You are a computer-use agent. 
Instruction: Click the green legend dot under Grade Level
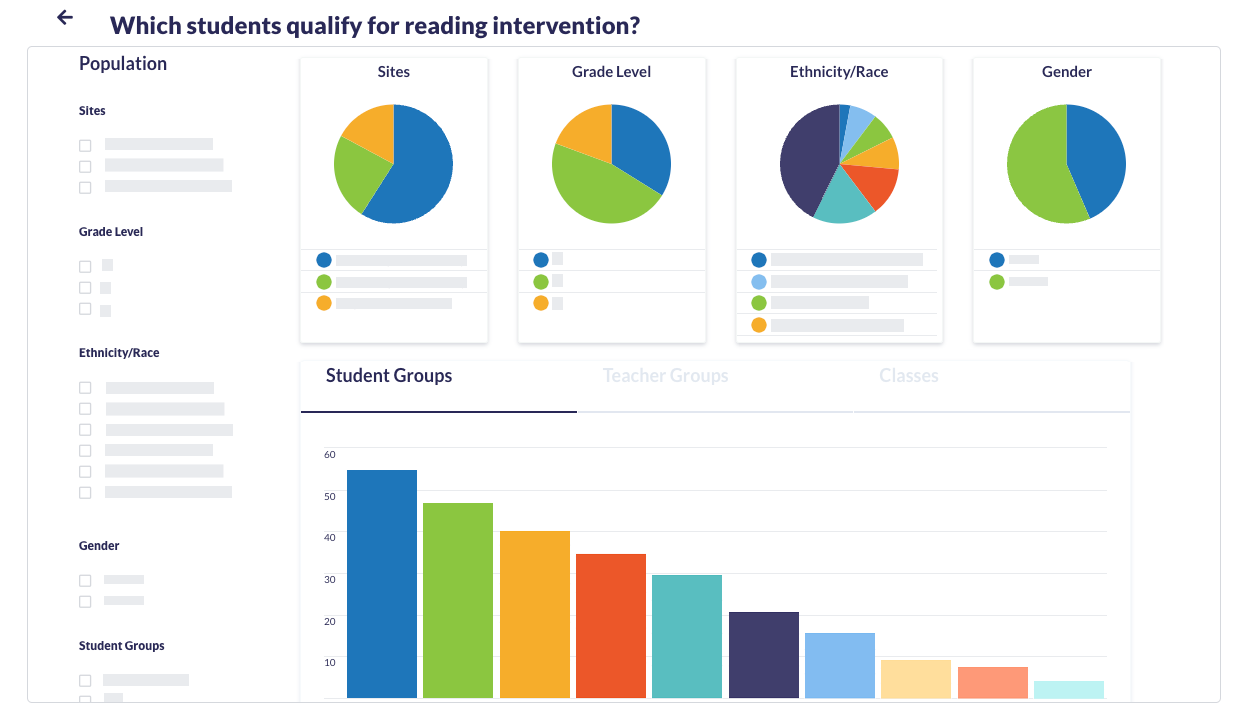[541, 282]
